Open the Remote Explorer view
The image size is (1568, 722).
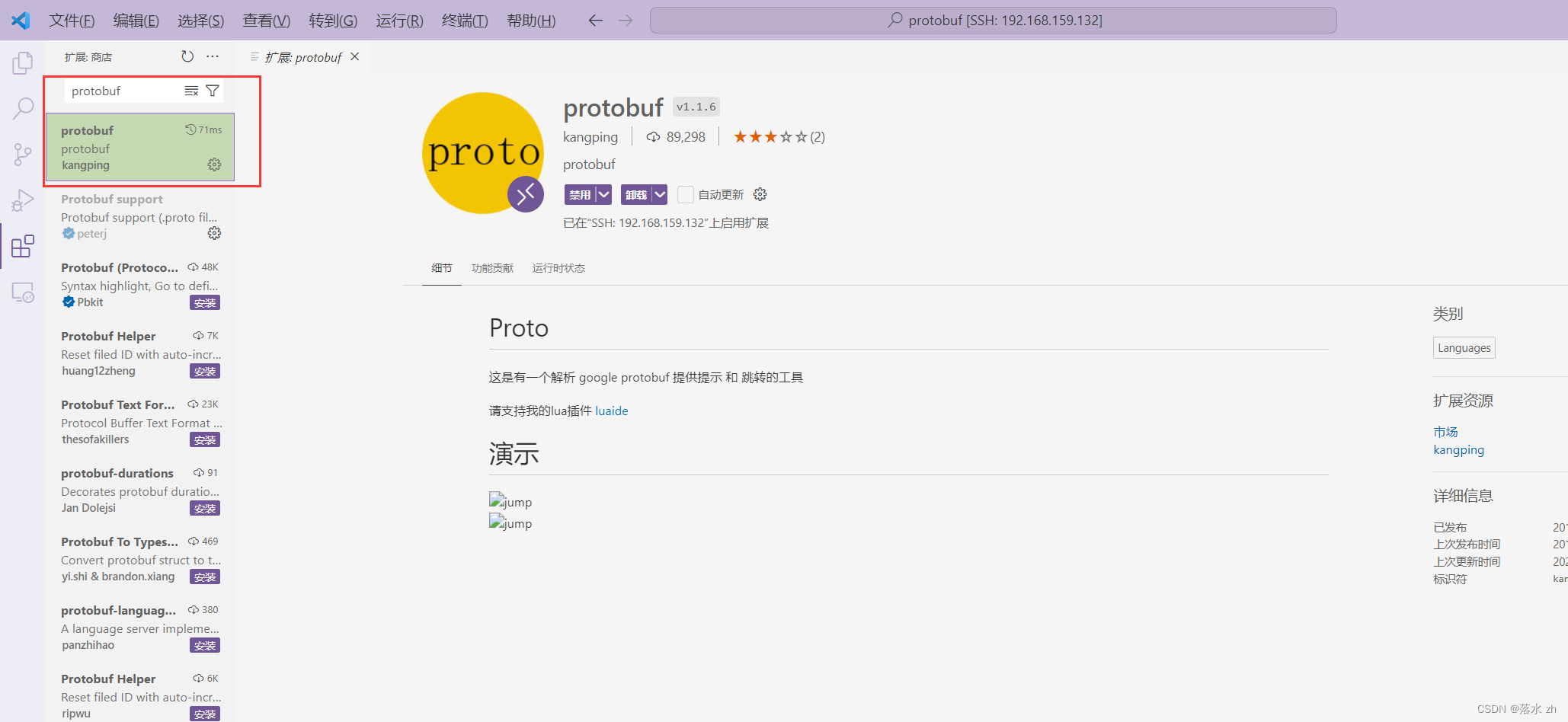(22, 292)
